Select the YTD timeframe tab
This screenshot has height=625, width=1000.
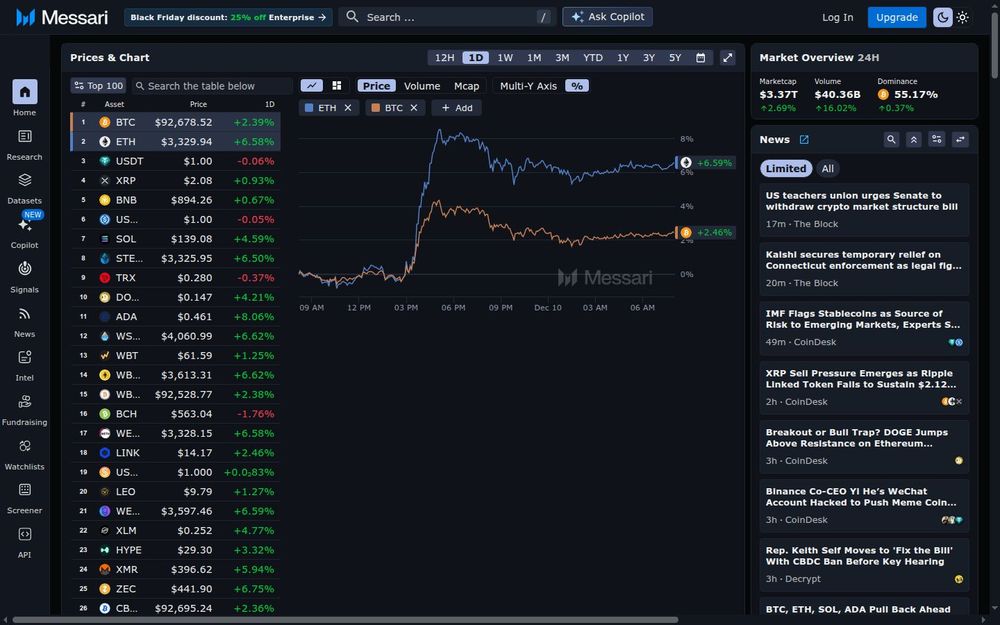tap(592, 57)
